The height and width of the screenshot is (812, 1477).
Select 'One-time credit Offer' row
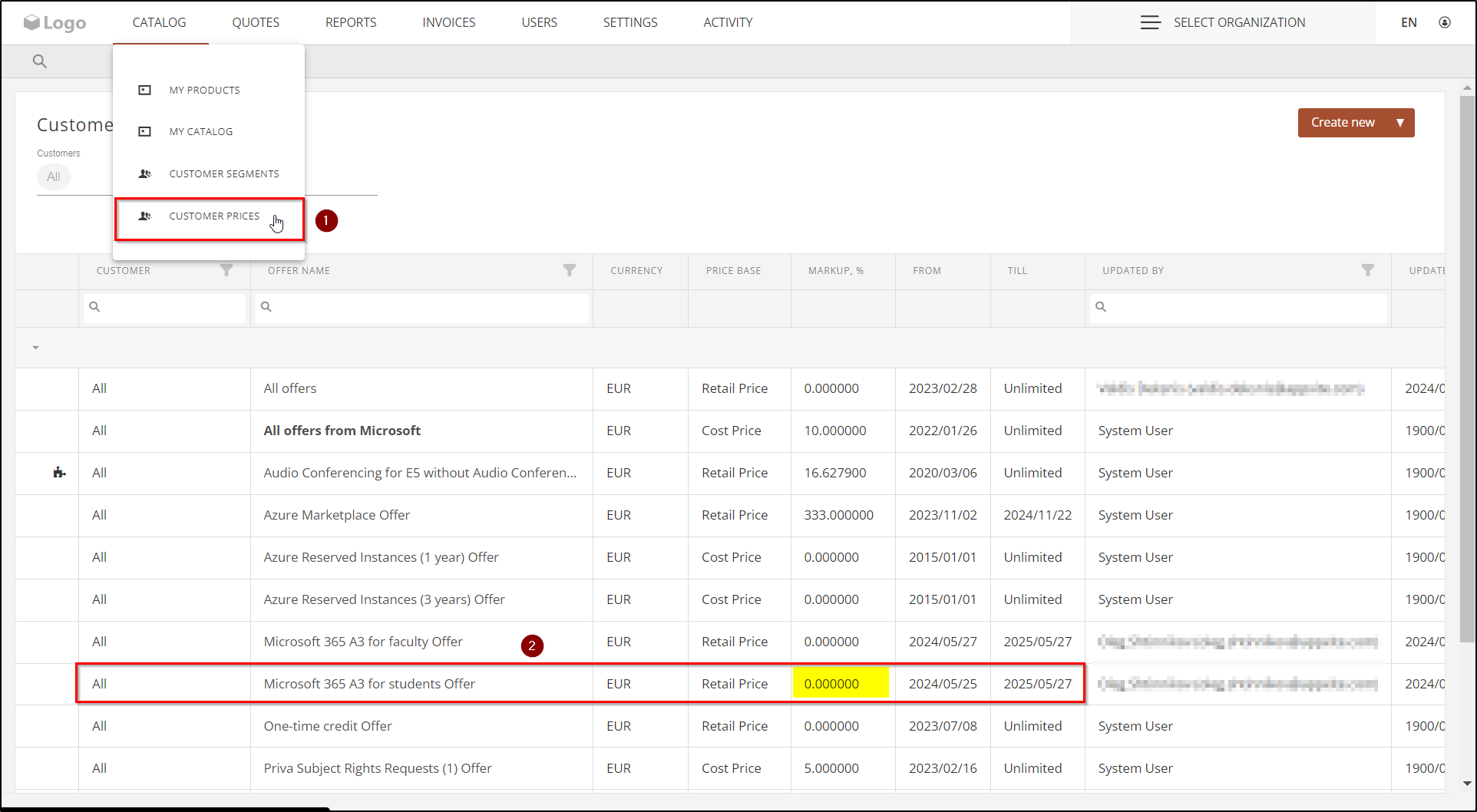(x=328, y=726)
